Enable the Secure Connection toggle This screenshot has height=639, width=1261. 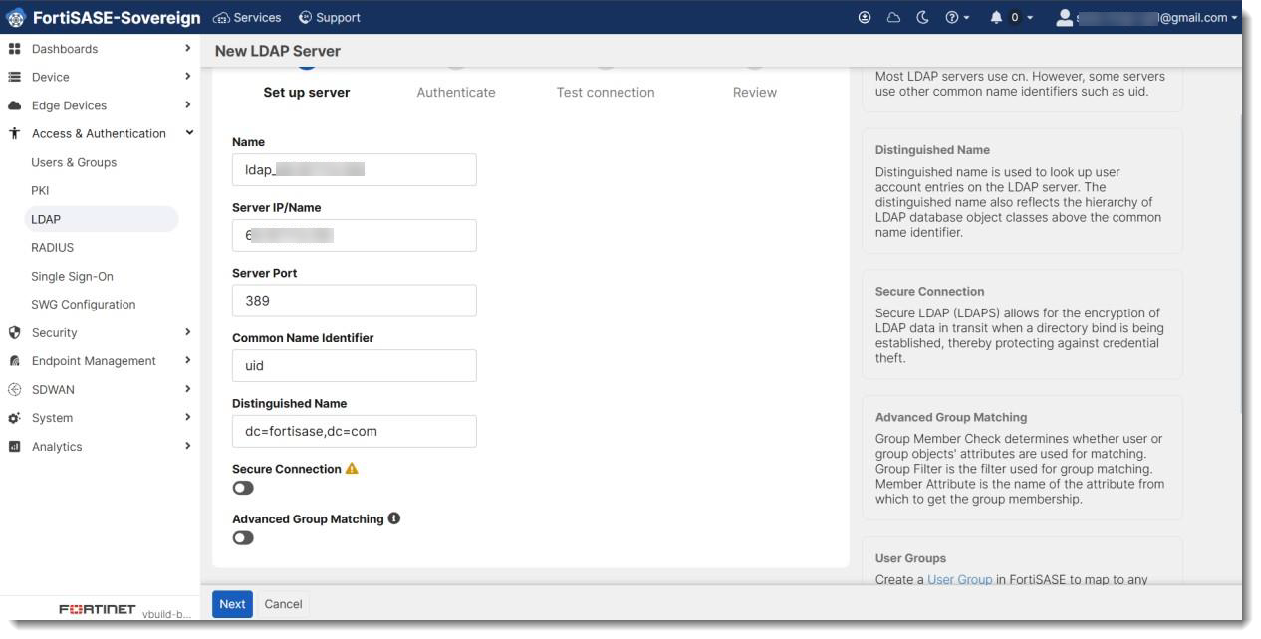243,488
